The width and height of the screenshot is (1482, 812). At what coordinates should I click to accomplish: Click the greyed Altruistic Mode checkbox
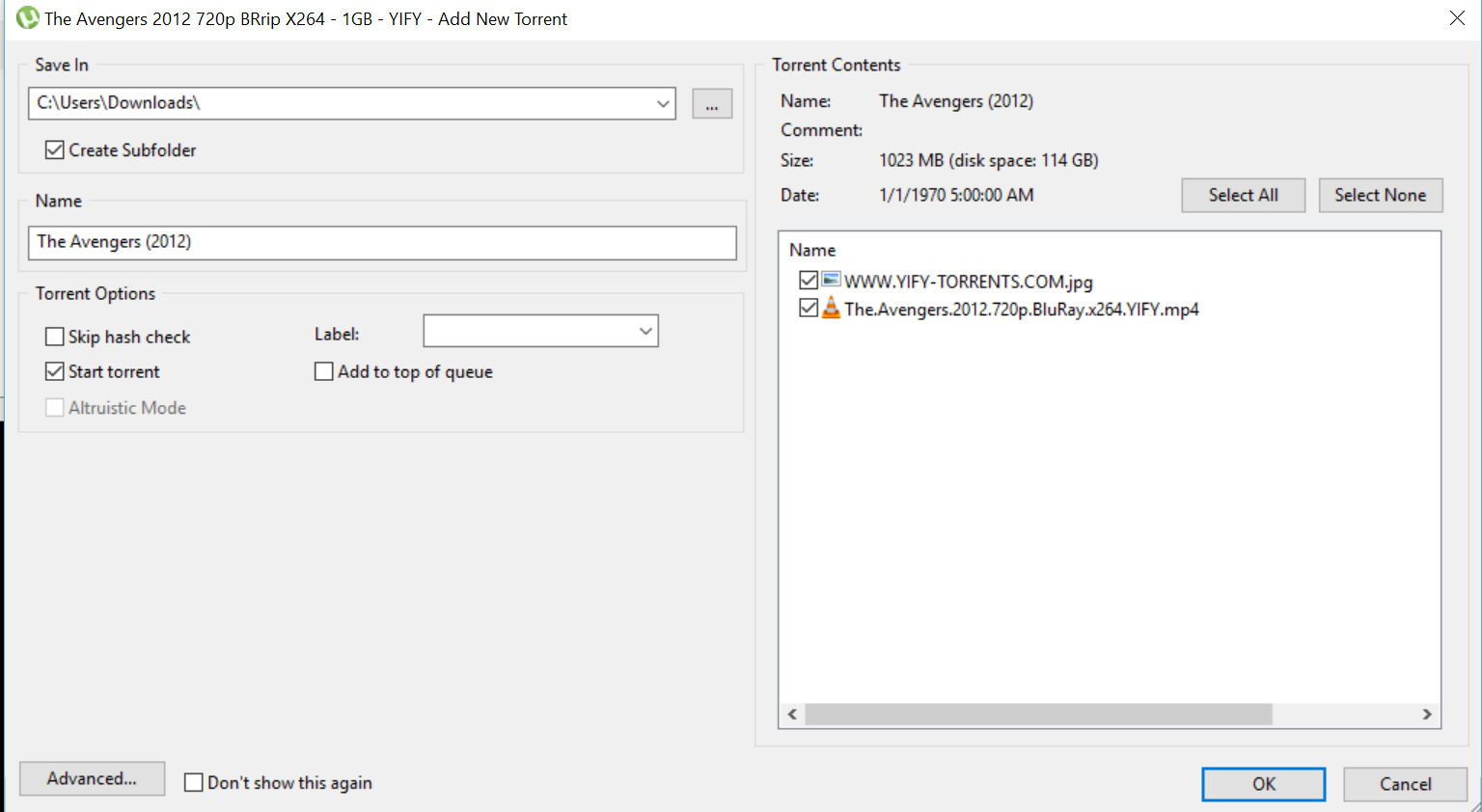(x=55, y=408)
